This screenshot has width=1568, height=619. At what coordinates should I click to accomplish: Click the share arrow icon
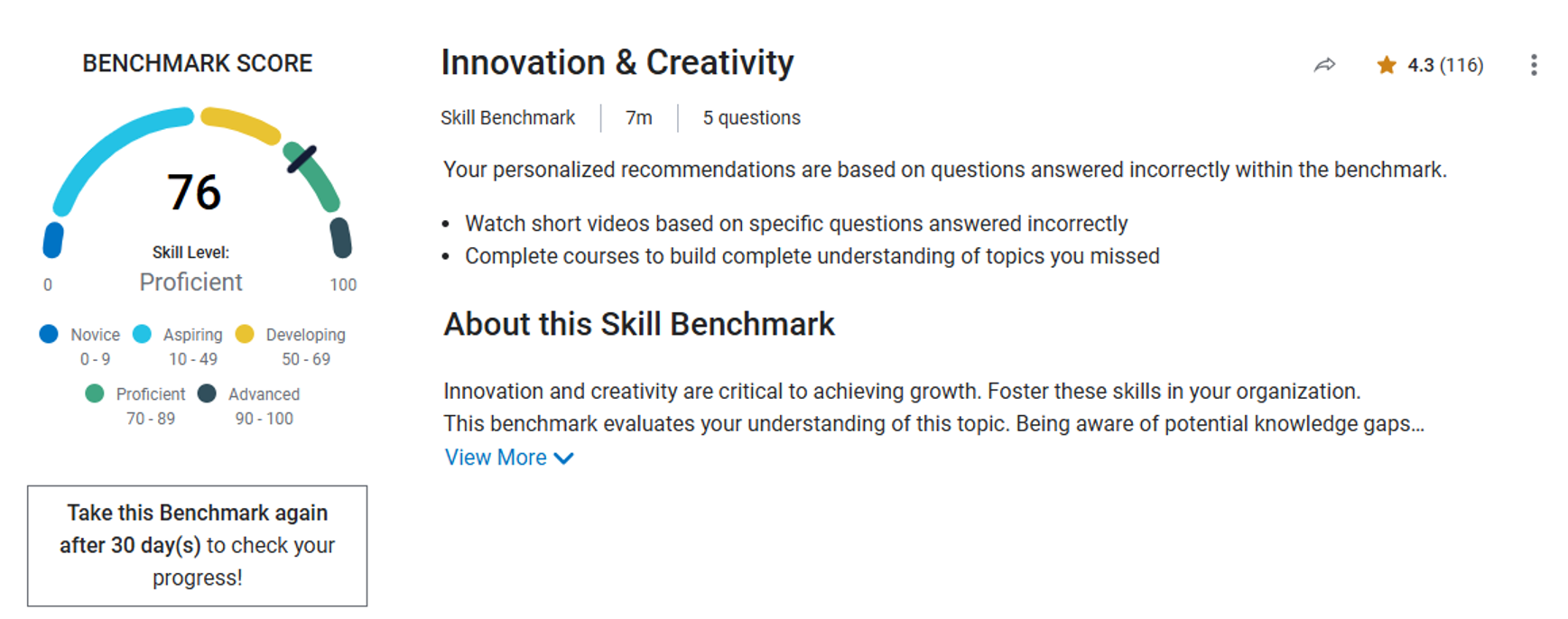pos(1324,65)
